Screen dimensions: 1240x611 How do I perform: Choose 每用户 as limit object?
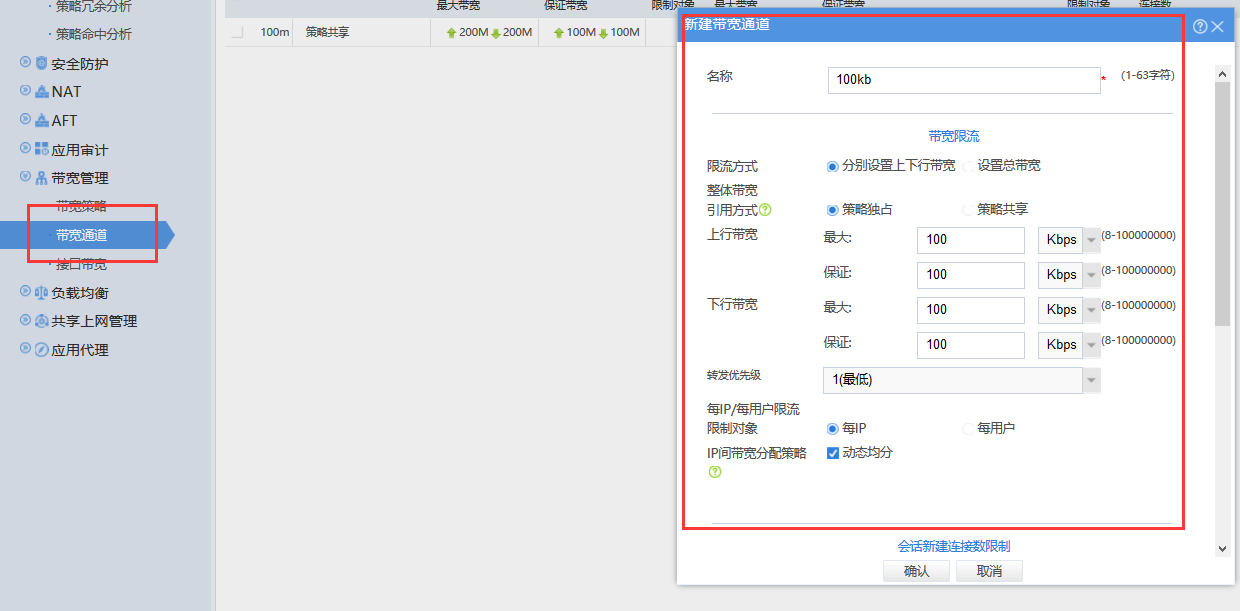(x=967, y=428)
